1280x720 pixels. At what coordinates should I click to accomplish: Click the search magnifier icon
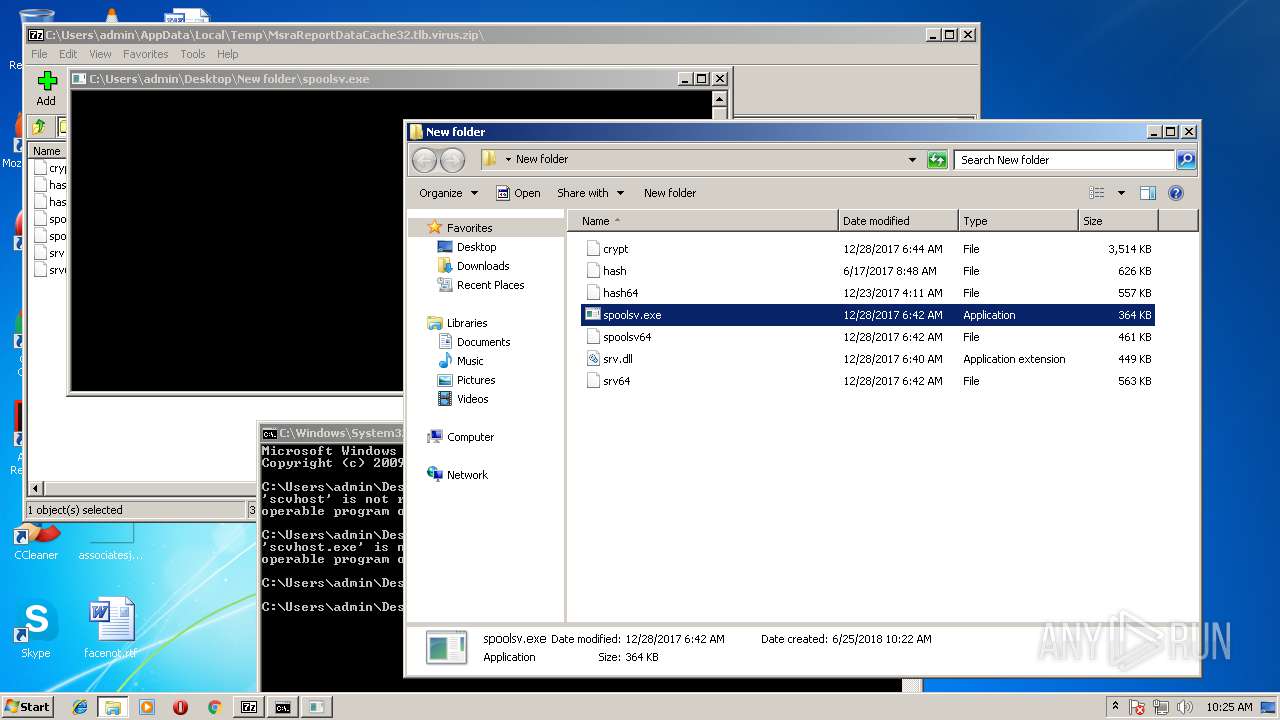click(1185, 160)
